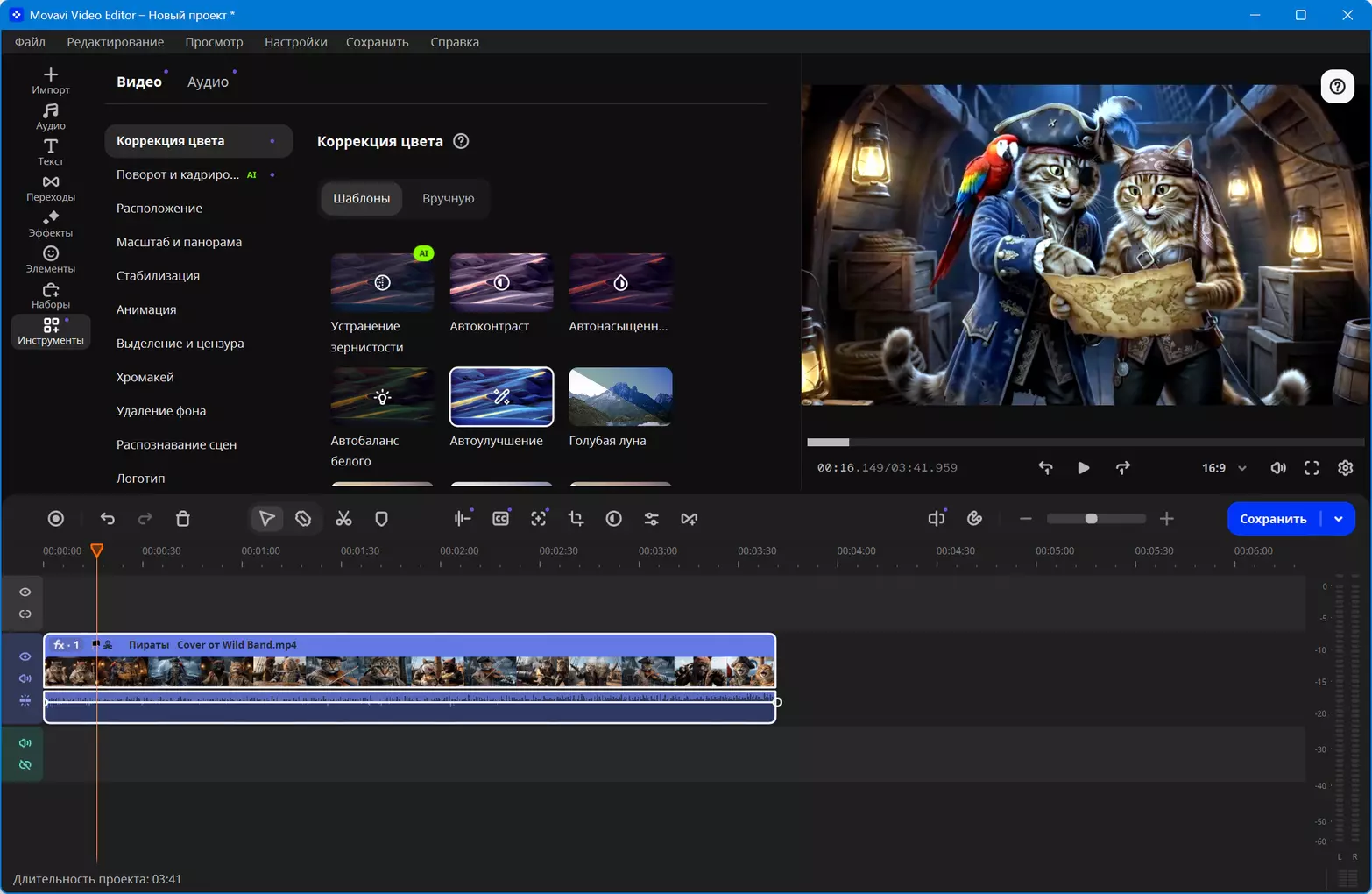Delete the selected clip with trash icon
The width and height of the screenshot is (1372, 894).
click(183, 519)
